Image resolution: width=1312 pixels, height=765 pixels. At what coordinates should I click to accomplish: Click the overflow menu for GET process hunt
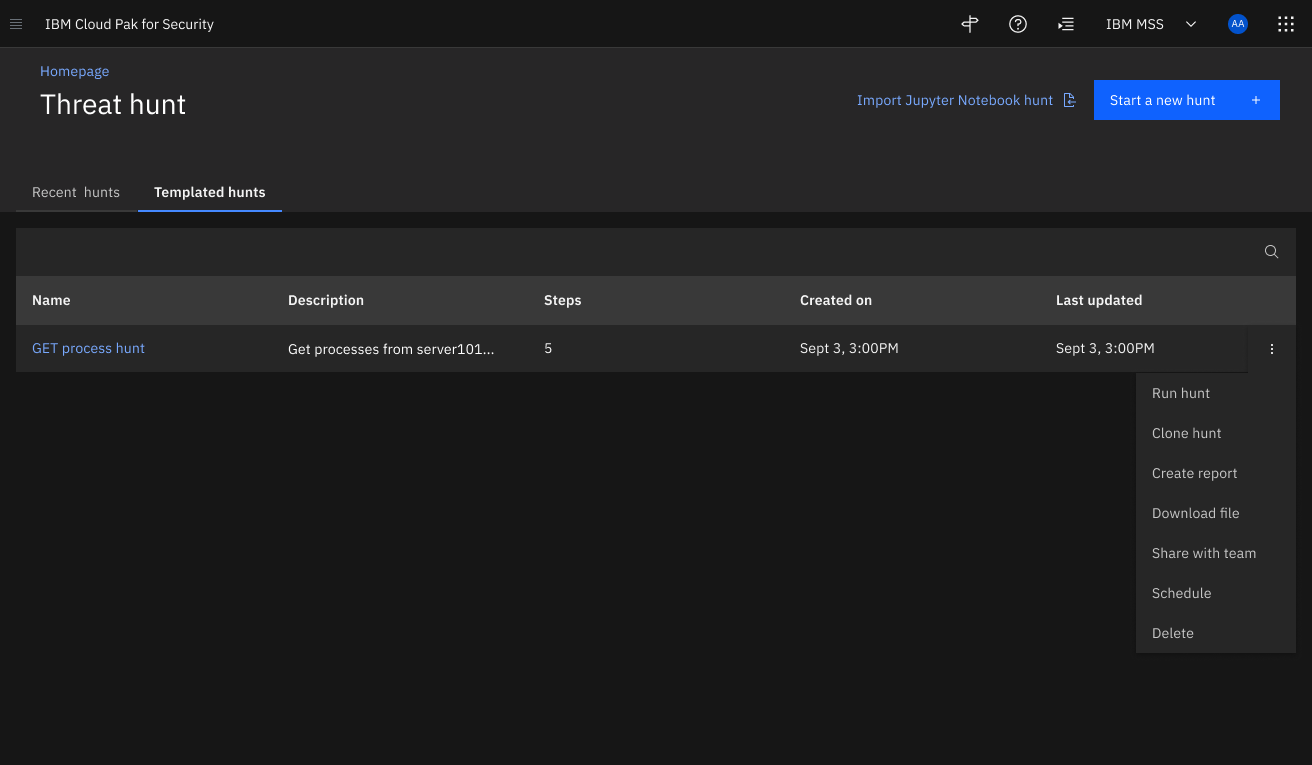tap(1272, 349)
